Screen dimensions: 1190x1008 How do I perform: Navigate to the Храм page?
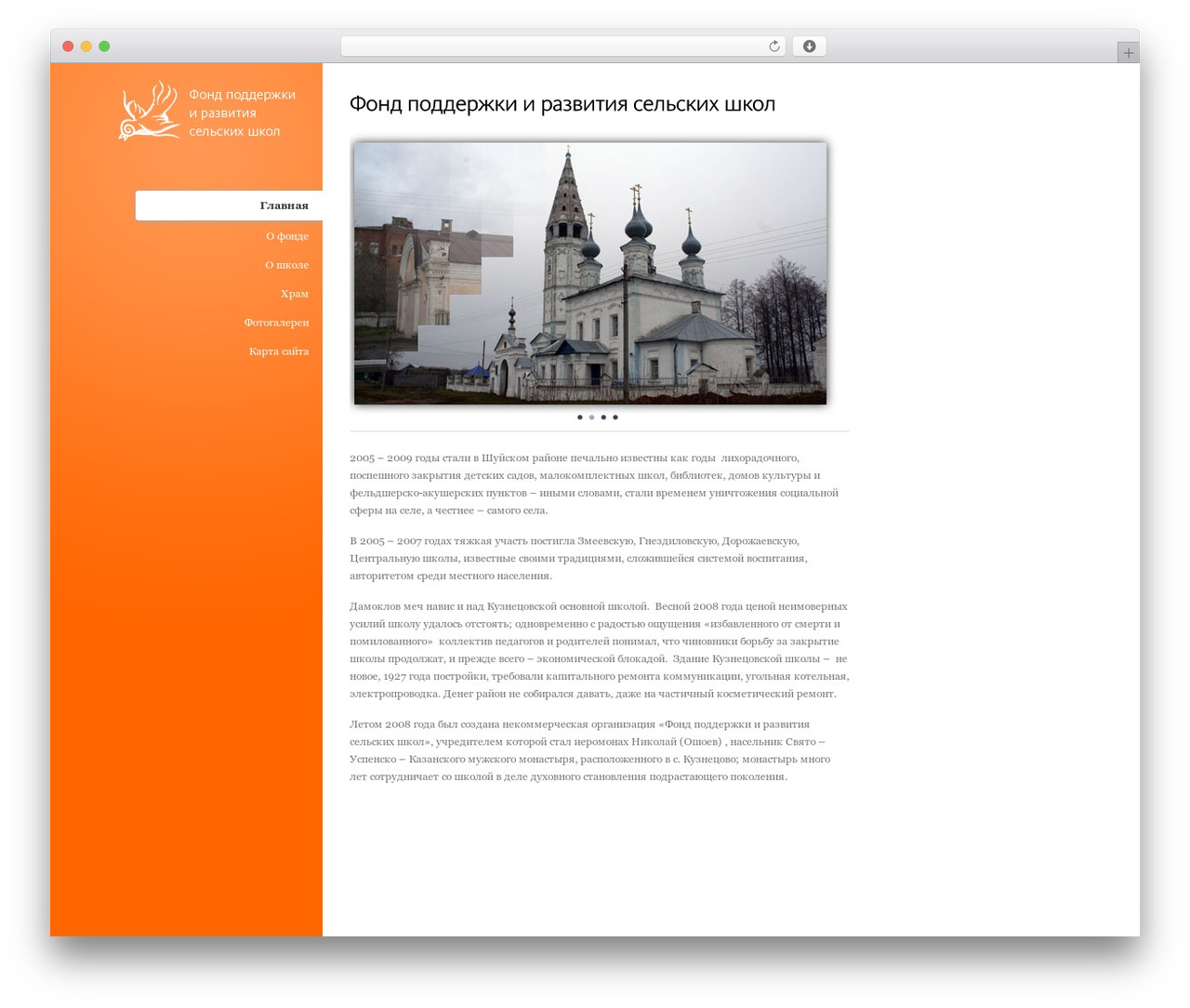(295, 294)
